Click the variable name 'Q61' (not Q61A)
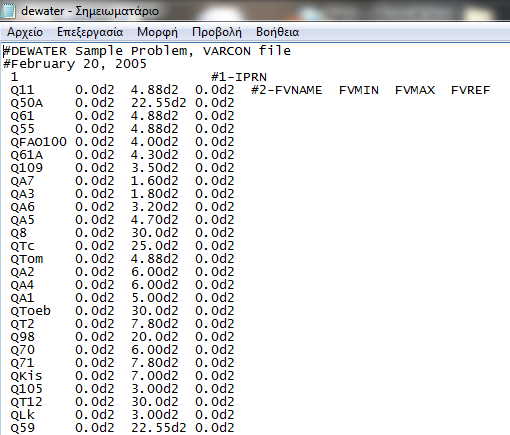This screenshot has width=510, height=435. 22,116
